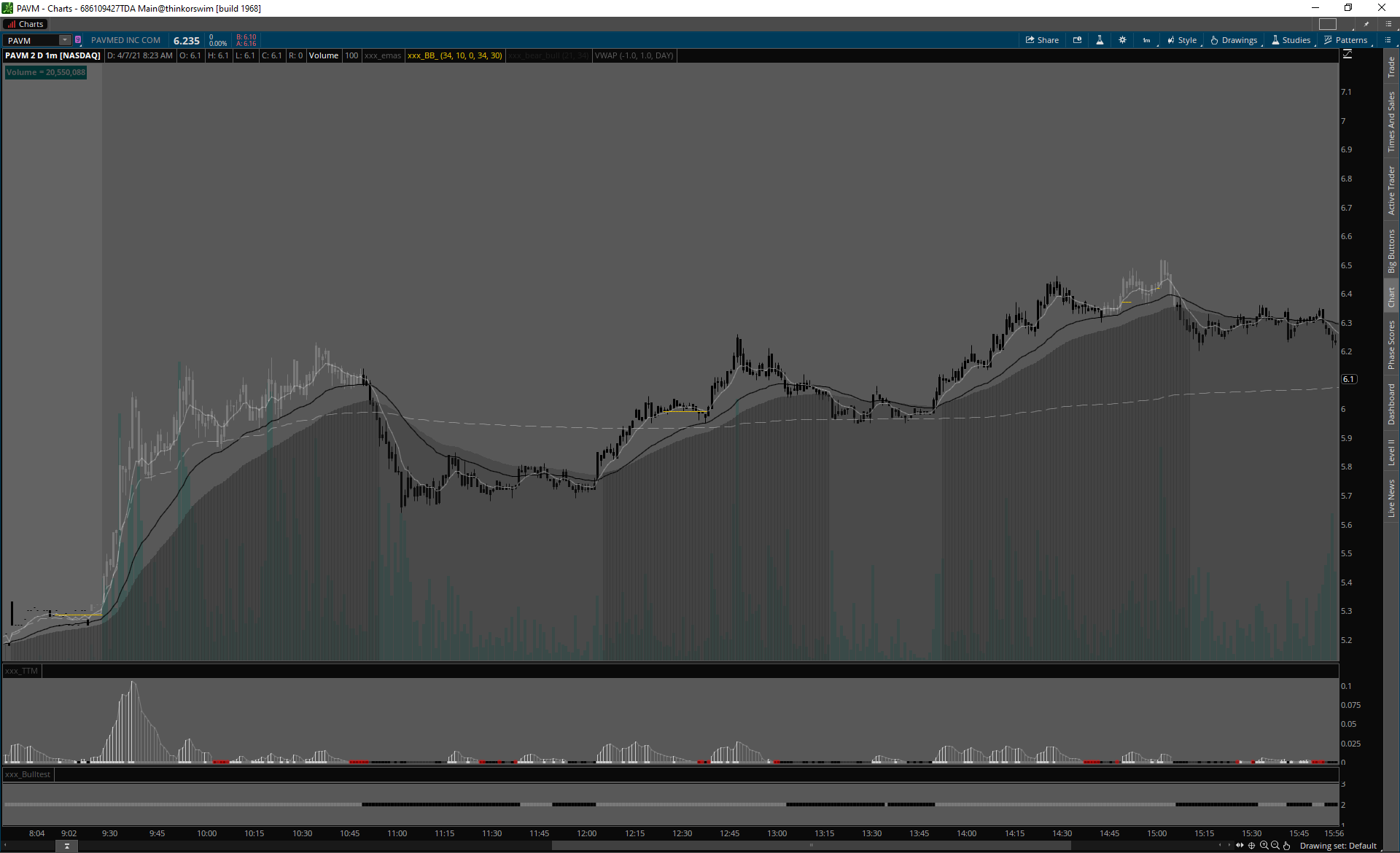This screenshot has height=853, width=1400.
Task: Click the flask Edit Studies icon
Action: click(x=1100, y=40)
